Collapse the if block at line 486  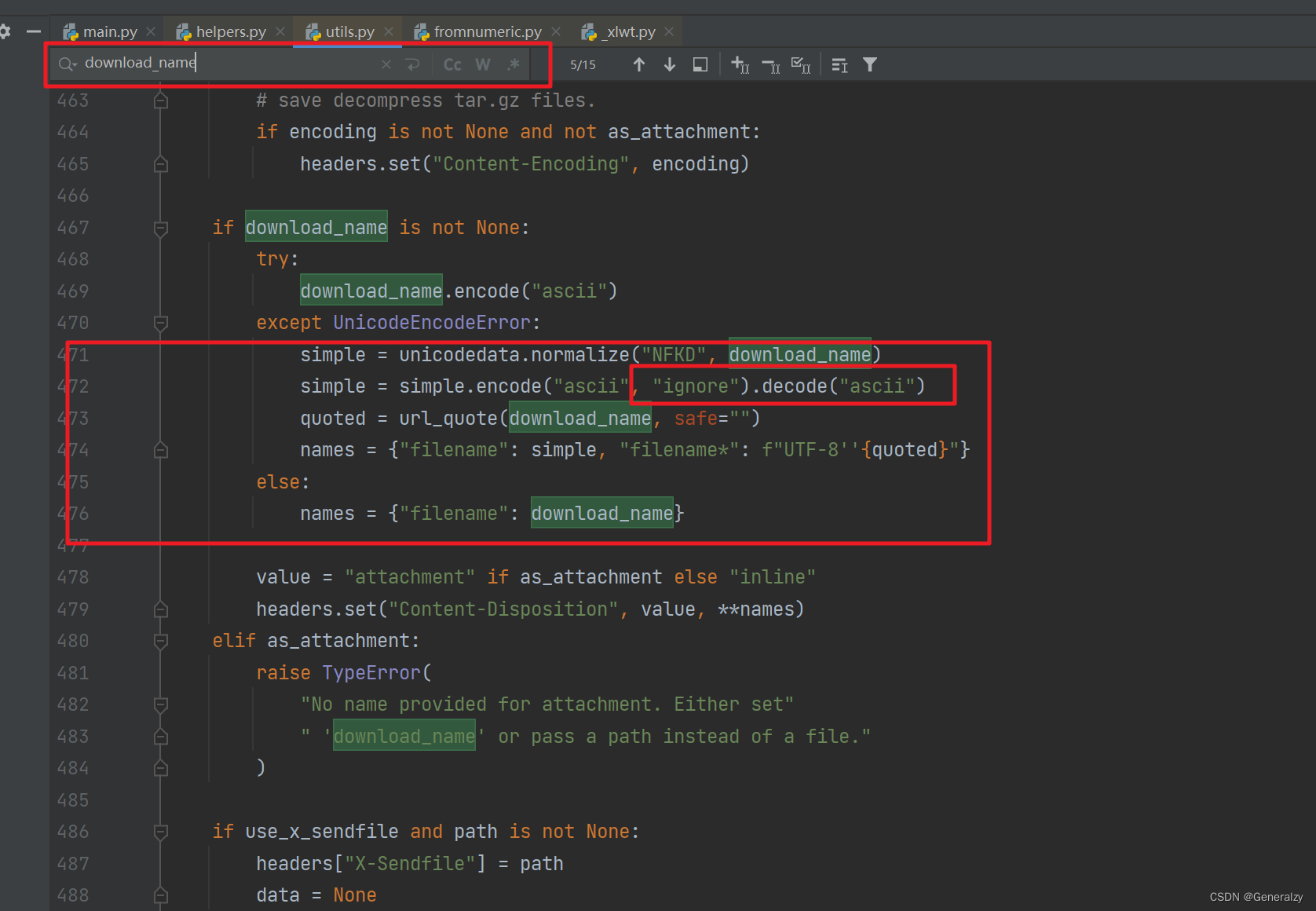tap(160, 832)
